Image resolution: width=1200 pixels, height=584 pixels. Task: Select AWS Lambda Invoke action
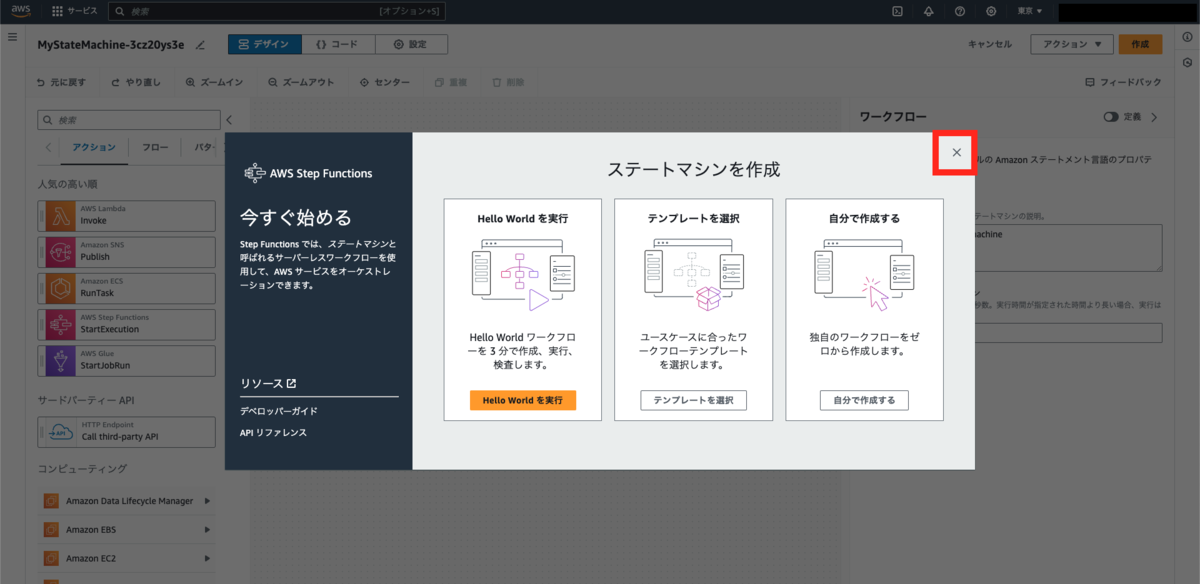click(x=127, y=216)
